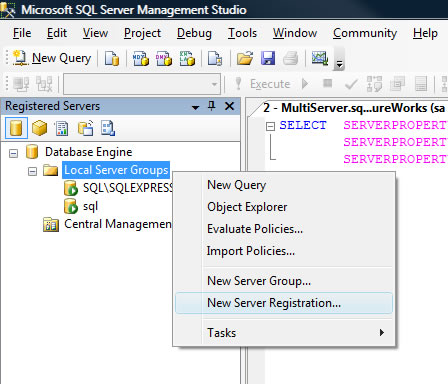Open the Debug menu

pyautogui.click(x=194, y=33)
